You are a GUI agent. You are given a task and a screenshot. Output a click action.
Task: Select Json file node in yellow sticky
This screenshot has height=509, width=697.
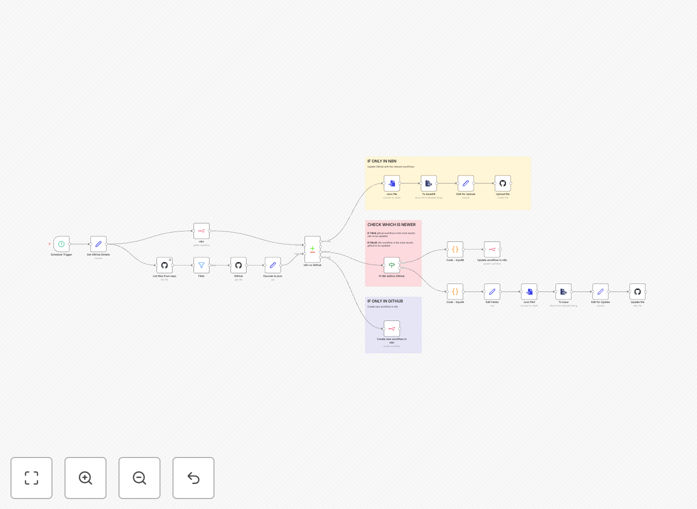(x=392, y=183)
